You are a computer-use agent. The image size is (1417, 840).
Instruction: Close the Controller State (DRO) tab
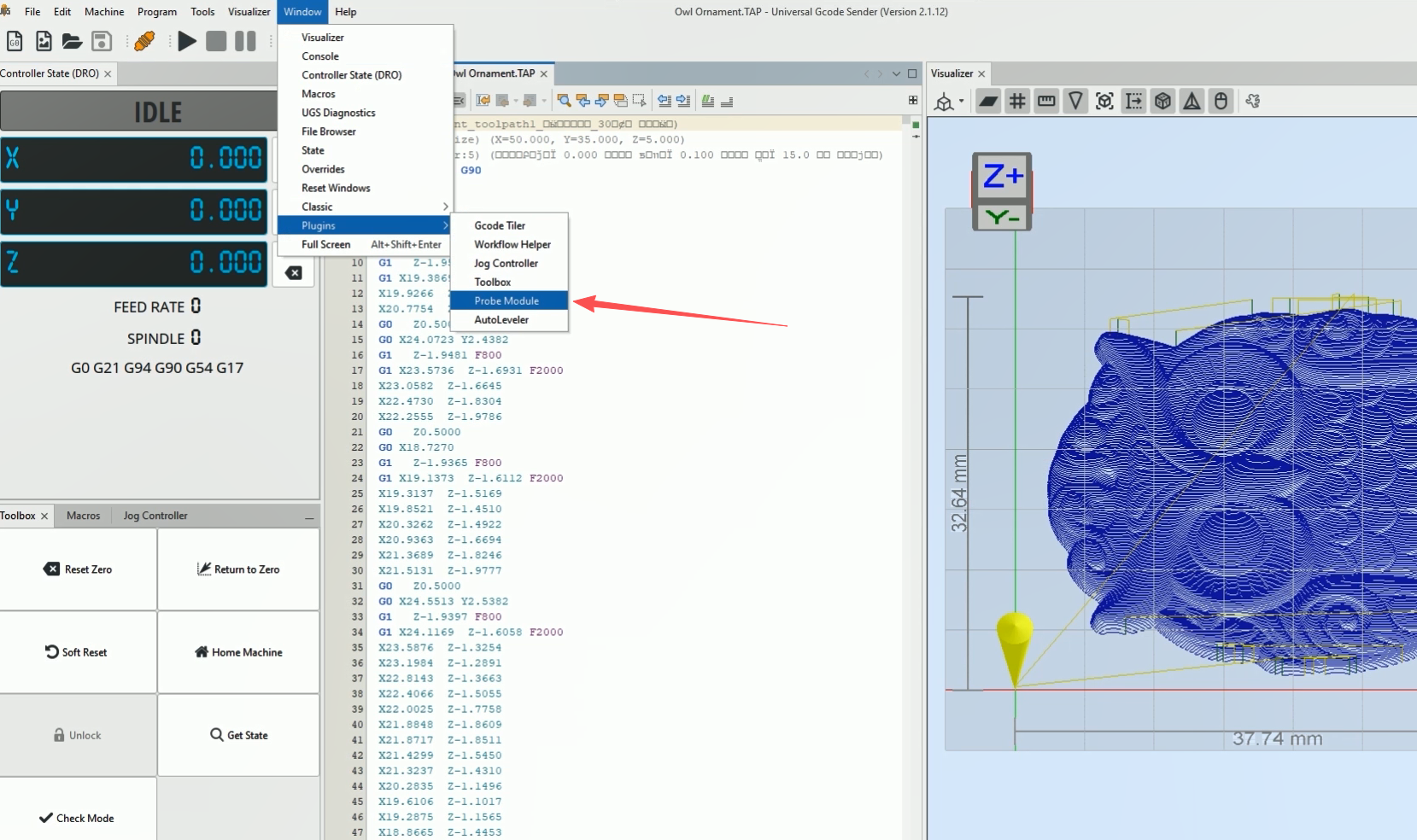click(x=108, y=74)
